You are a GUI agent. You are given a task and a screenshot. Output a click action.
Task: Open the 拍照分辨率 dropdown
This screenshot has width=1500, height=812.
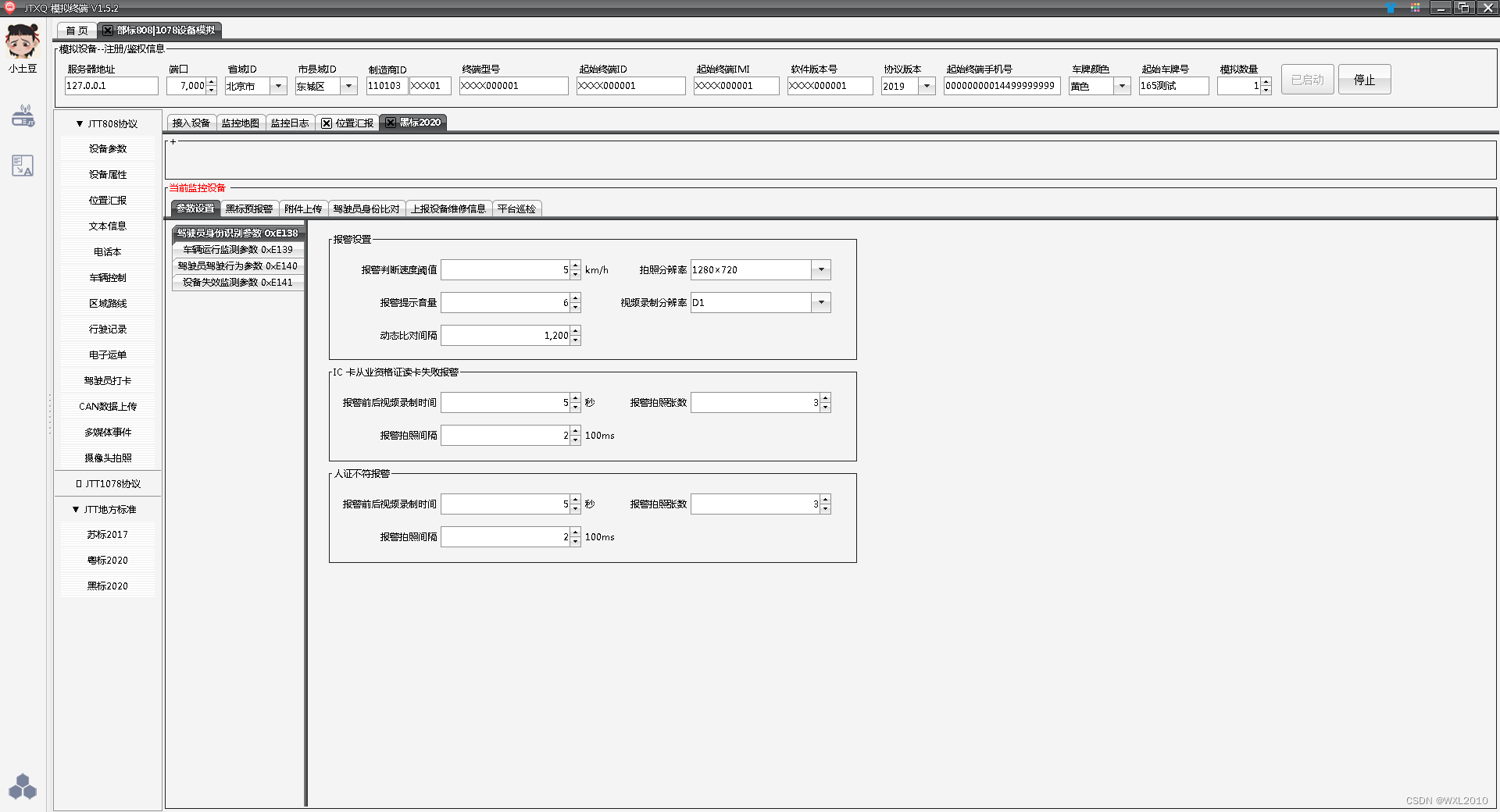(x=820, y=269)
